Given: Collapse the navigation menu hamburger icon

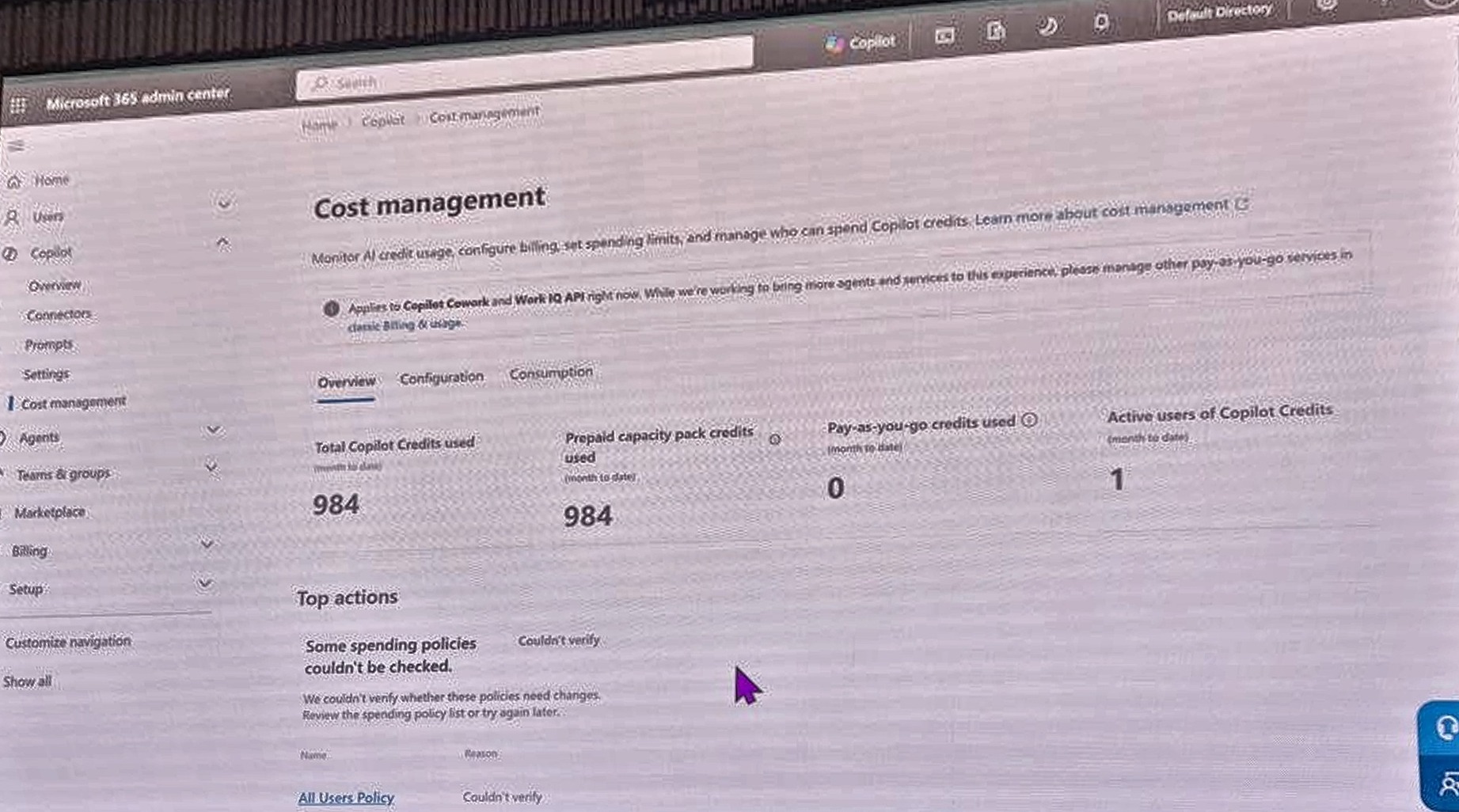Looking at the screenshot, I should tap(16, 146).
